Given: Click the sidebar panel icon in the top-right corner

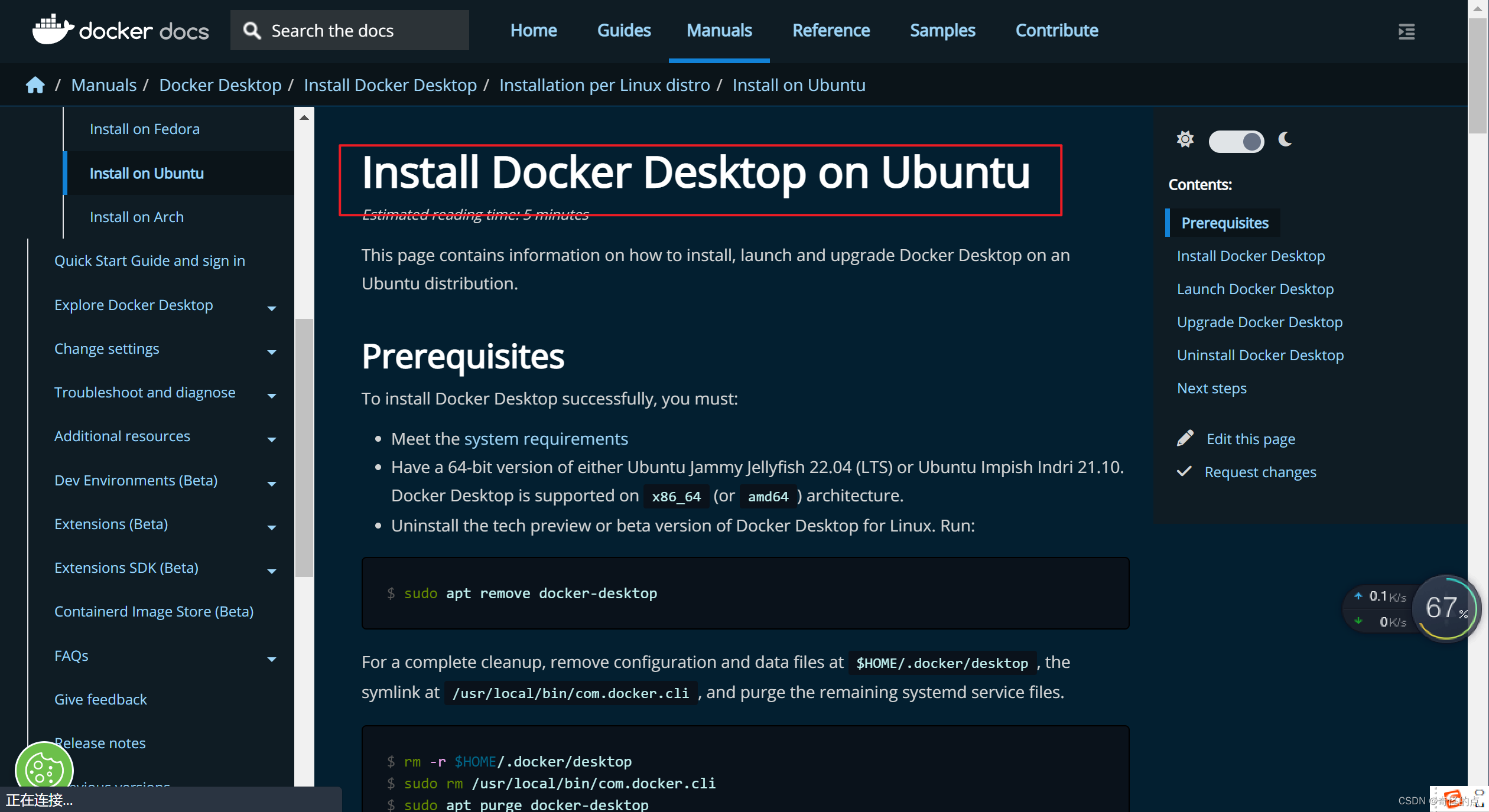Looking at the screenshot, I should (x=1406, y=32).
